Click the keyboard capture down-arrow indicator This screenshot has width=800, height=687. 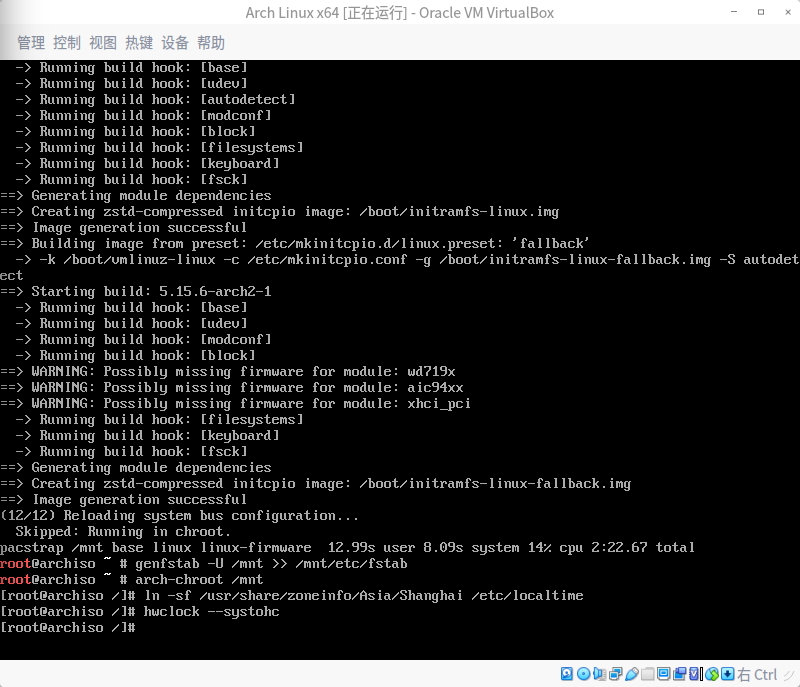click(728, 674)
